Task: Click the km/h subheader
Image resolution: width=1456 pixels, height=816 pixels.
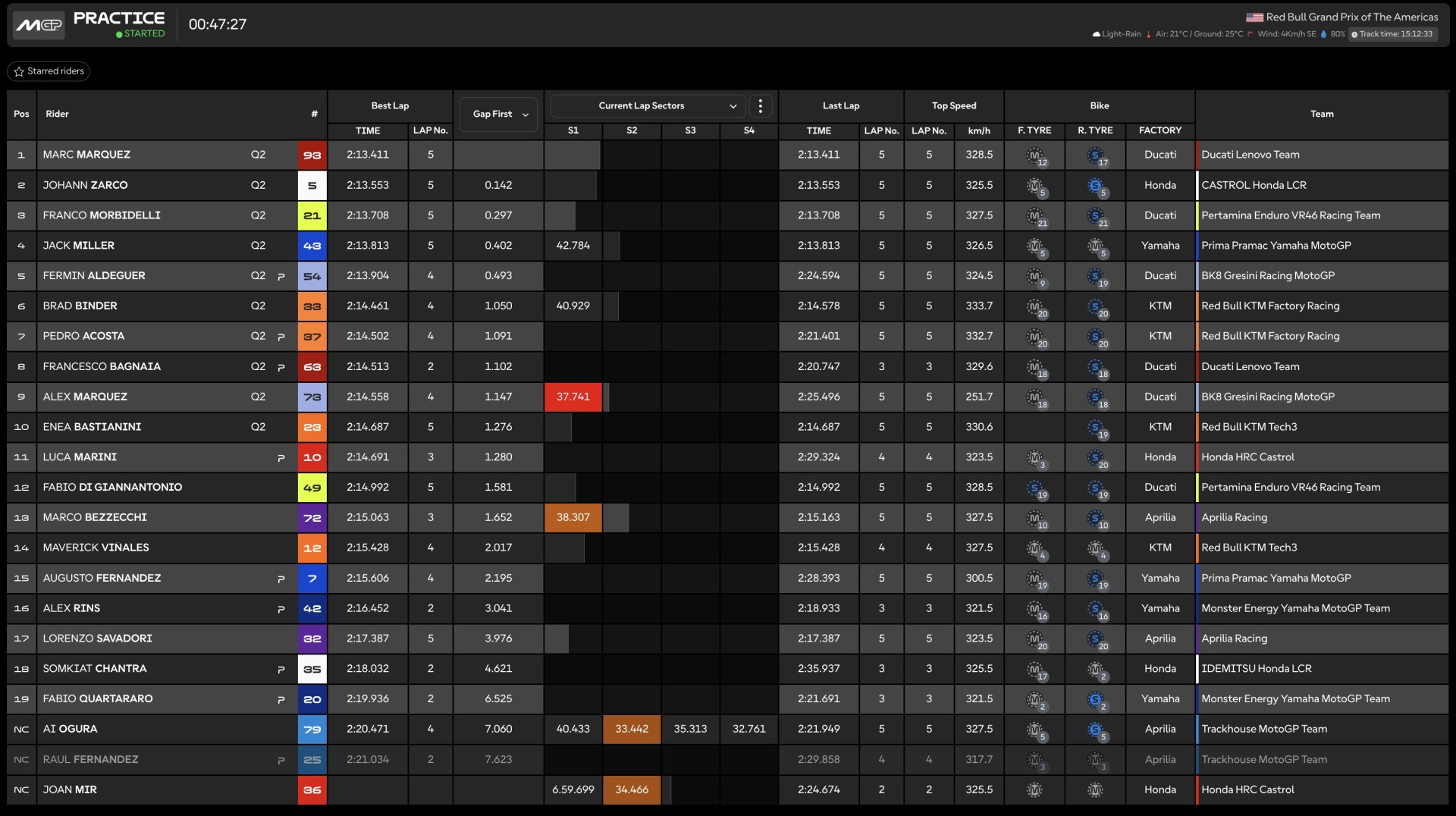Action: (x=979, y=130)
